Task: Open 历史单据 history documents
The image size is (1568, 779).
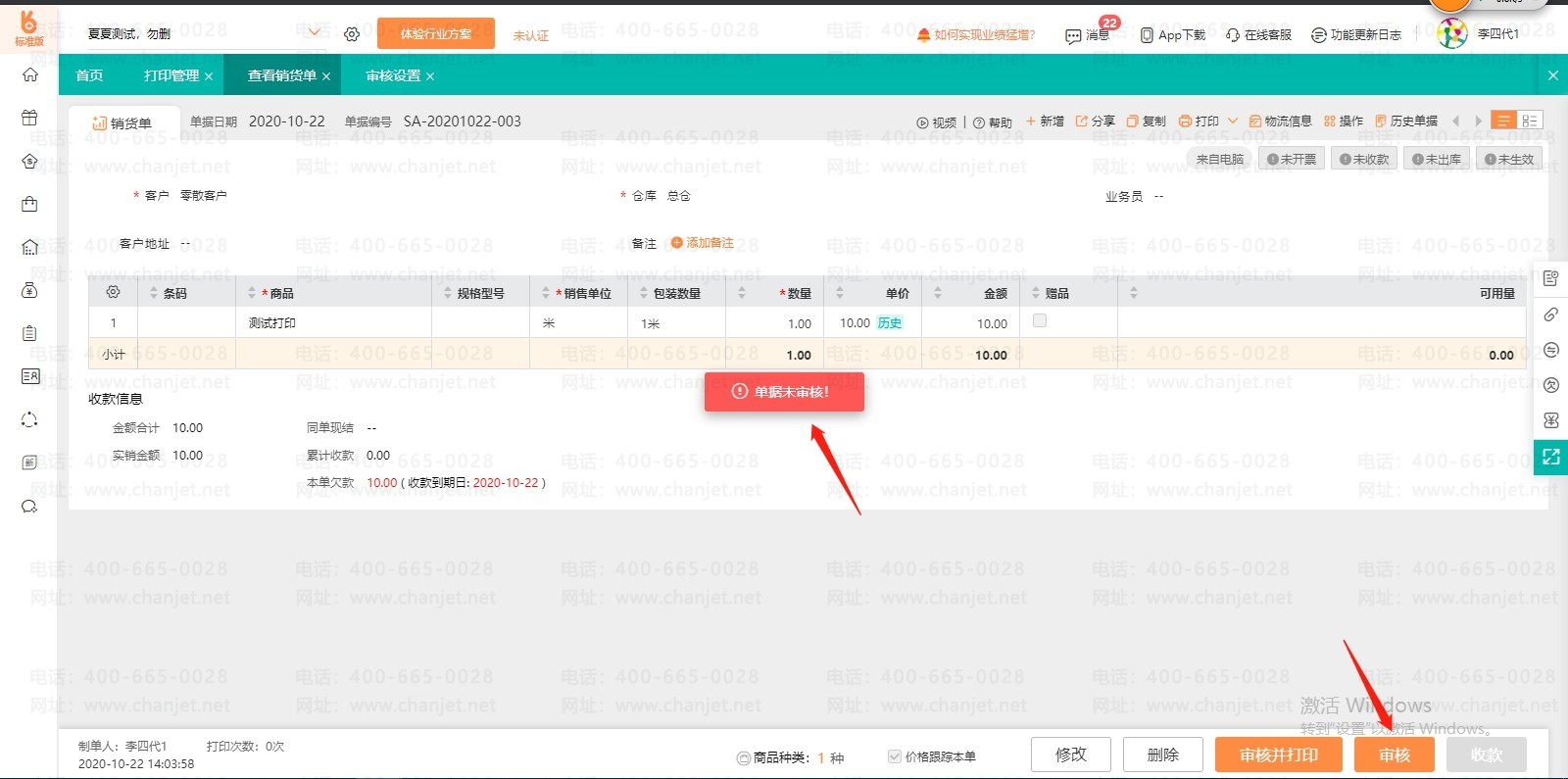Action: 1406,122
